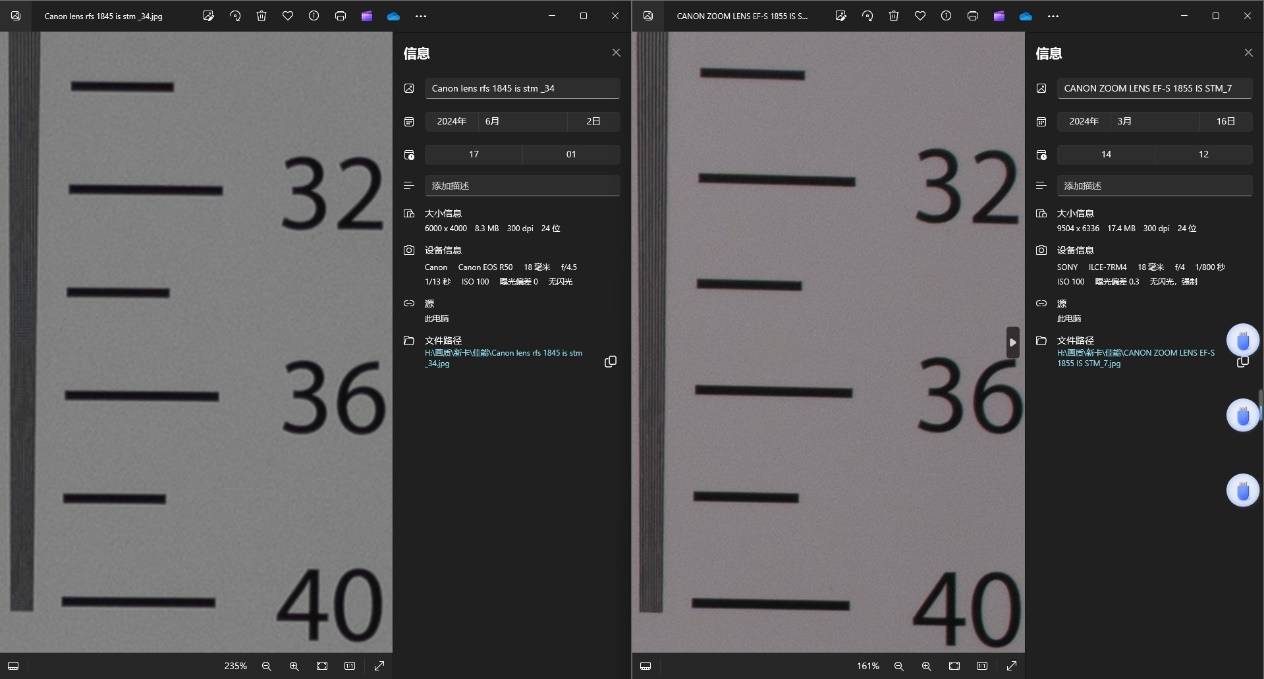Open the 235% zoom level control
The image size is (1264, 679).
[235, 666]
